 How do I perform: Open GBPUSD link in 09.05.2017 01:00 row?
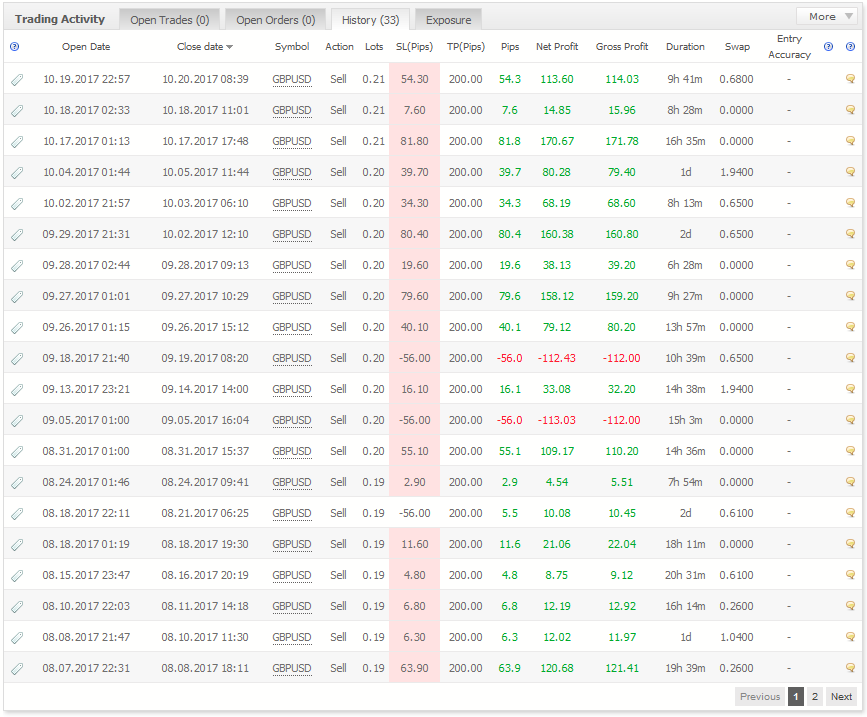[292, 420]
